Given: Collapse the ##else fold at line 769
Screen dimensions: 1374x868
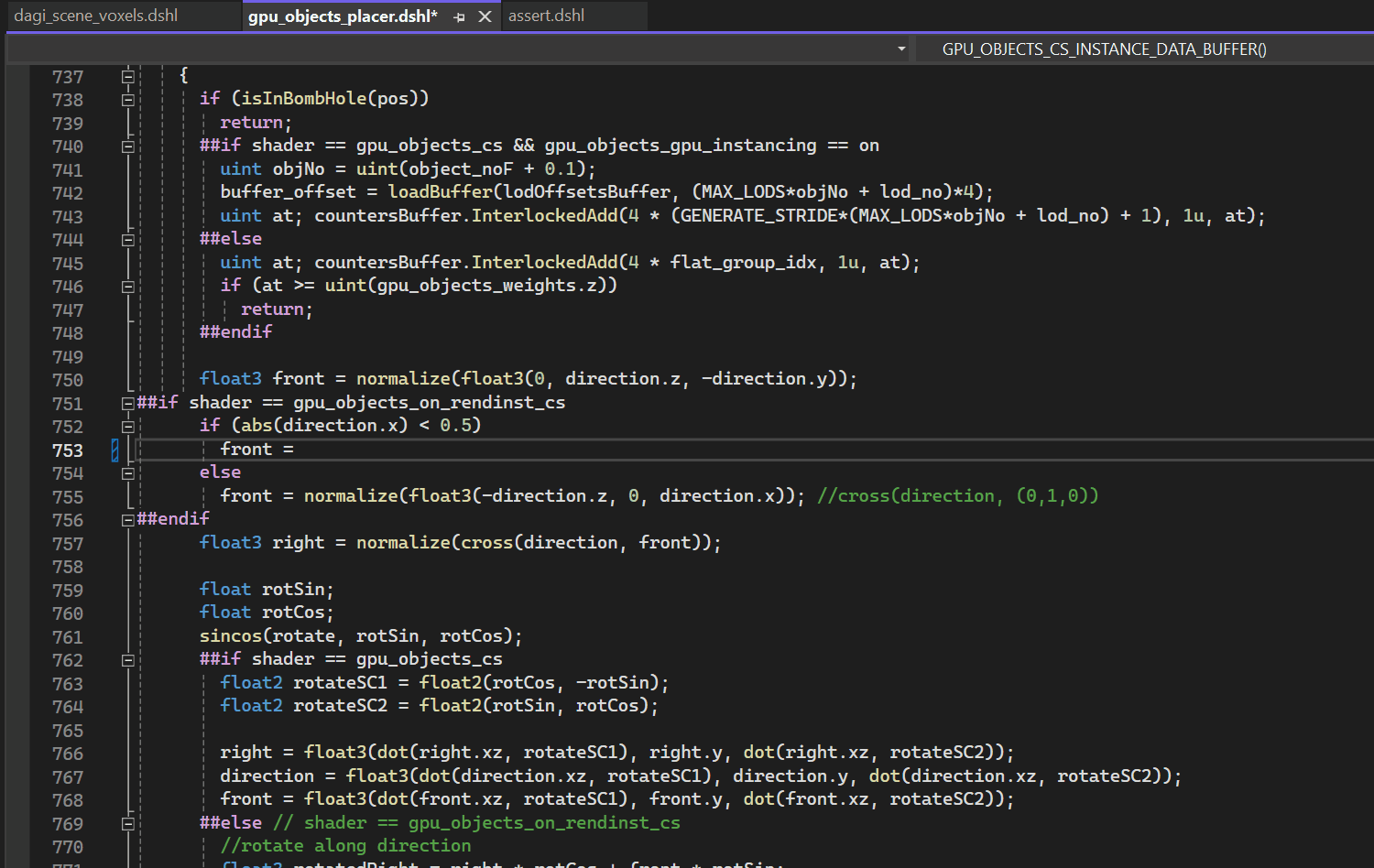Looking at the screenshot, I should tap(127, 823).
